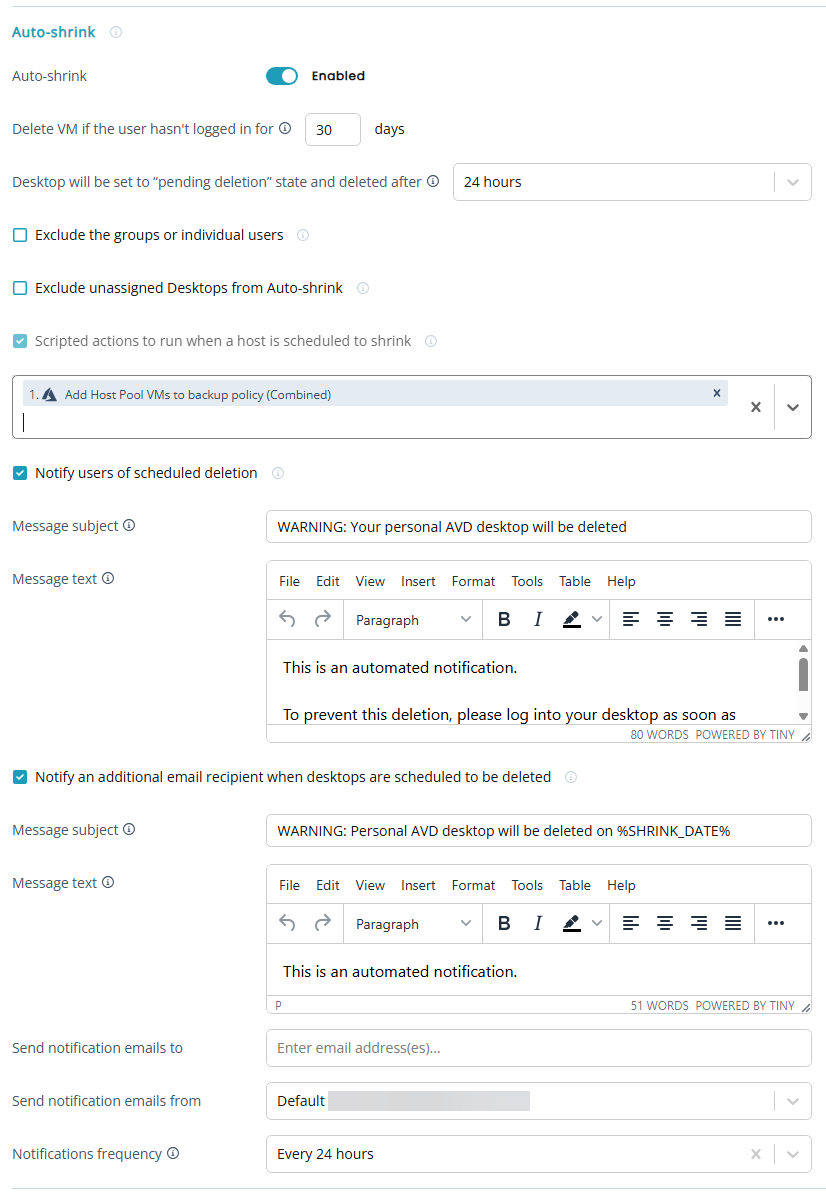Remove the Add Host Pool VMs script tag

pyautogui.click(x=717, y=394)
